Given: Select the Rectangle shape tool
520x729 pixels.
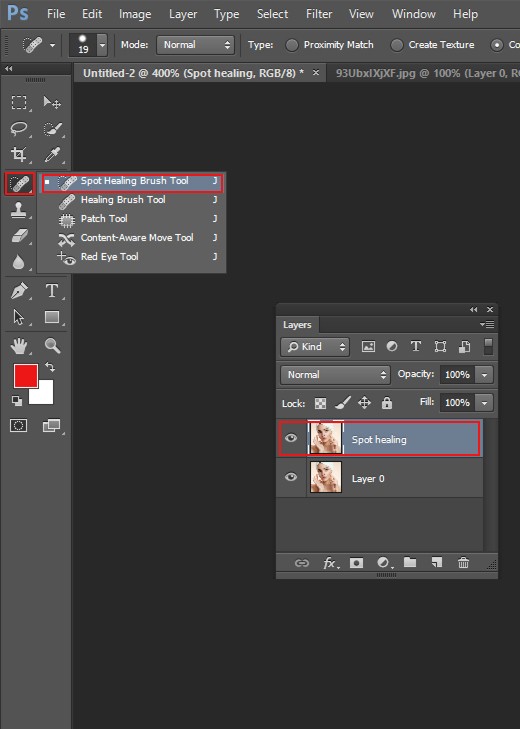Looking at the screenshot, I should [x=52, y=317].
